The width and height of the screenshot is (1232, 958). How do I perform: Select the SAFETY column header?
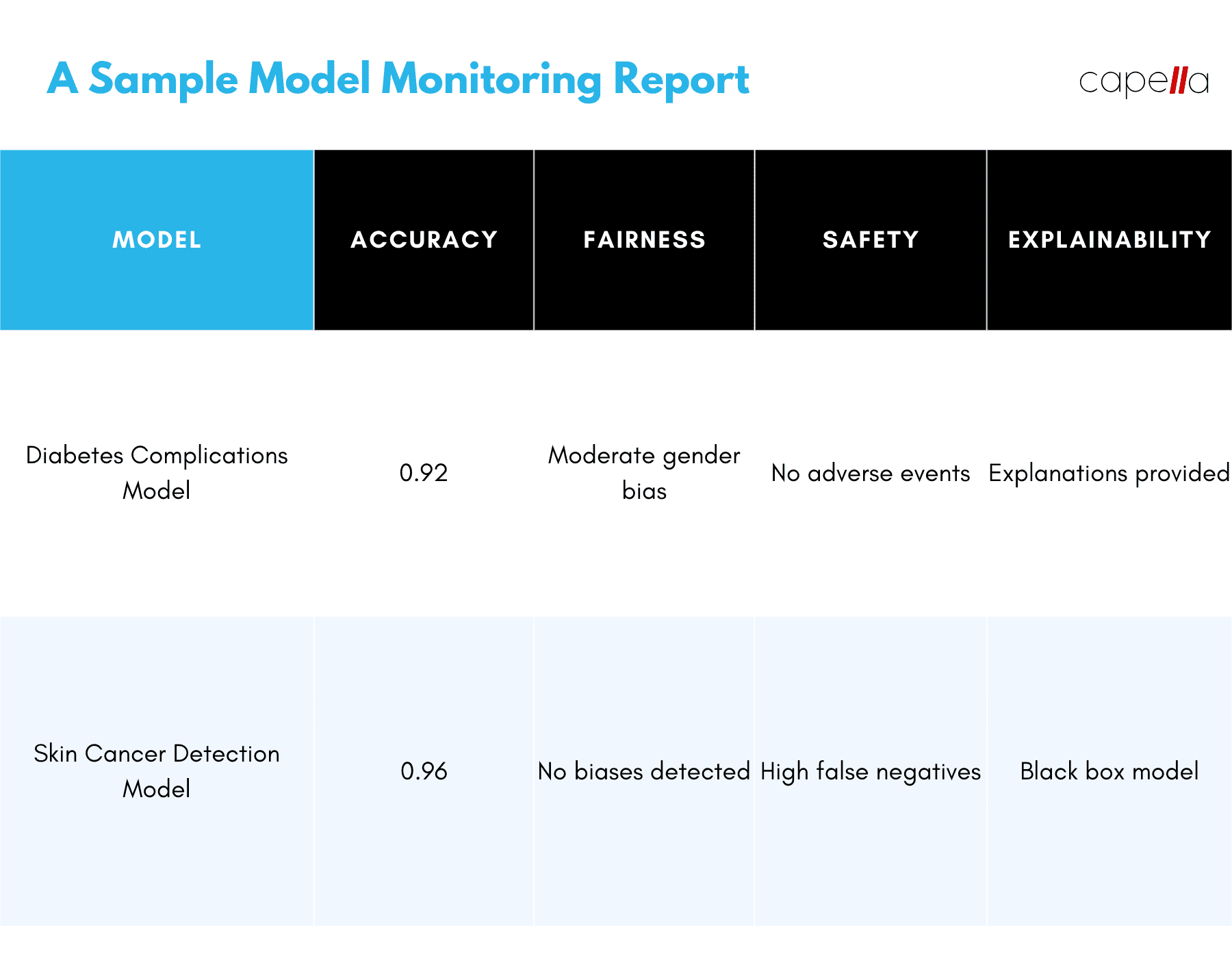(871, 239)
